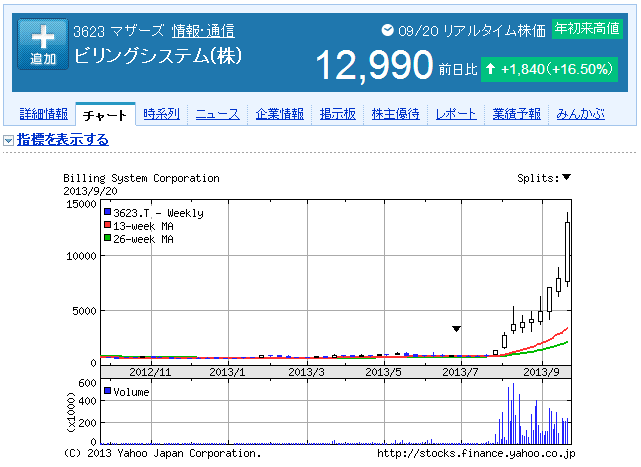Click the green 26-week MA legend swatch
This screenshot has width=641, height=467.
coord(108,238)
